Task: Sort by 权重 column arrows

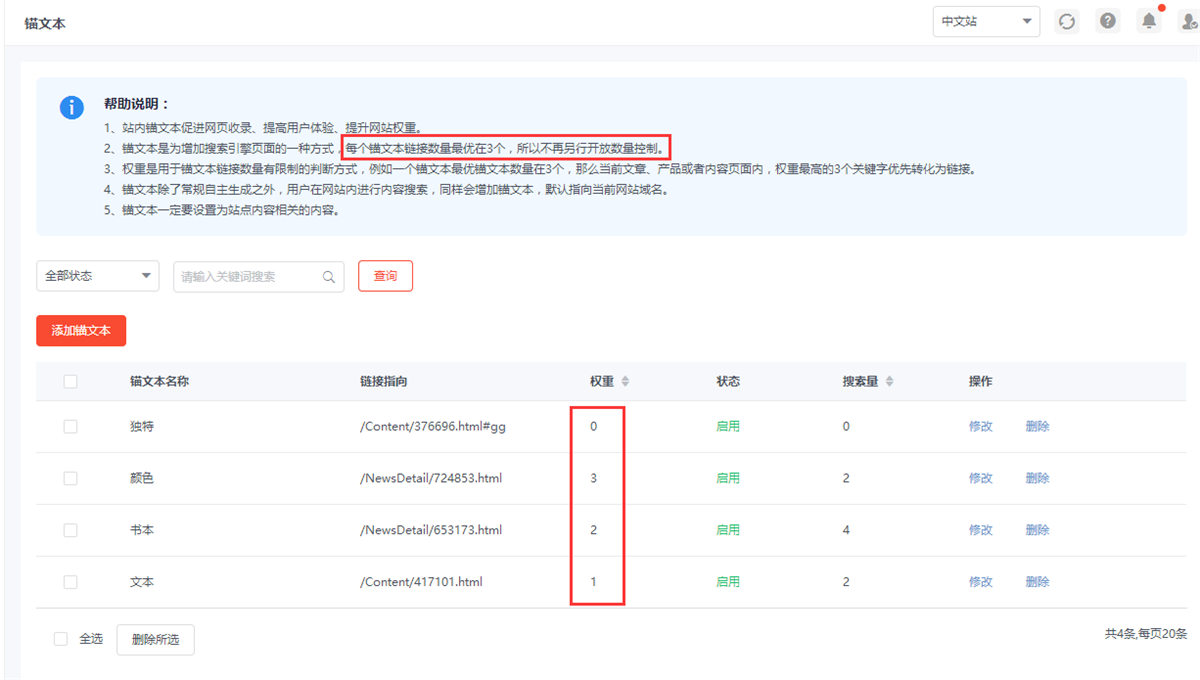Action: point(625,382)
